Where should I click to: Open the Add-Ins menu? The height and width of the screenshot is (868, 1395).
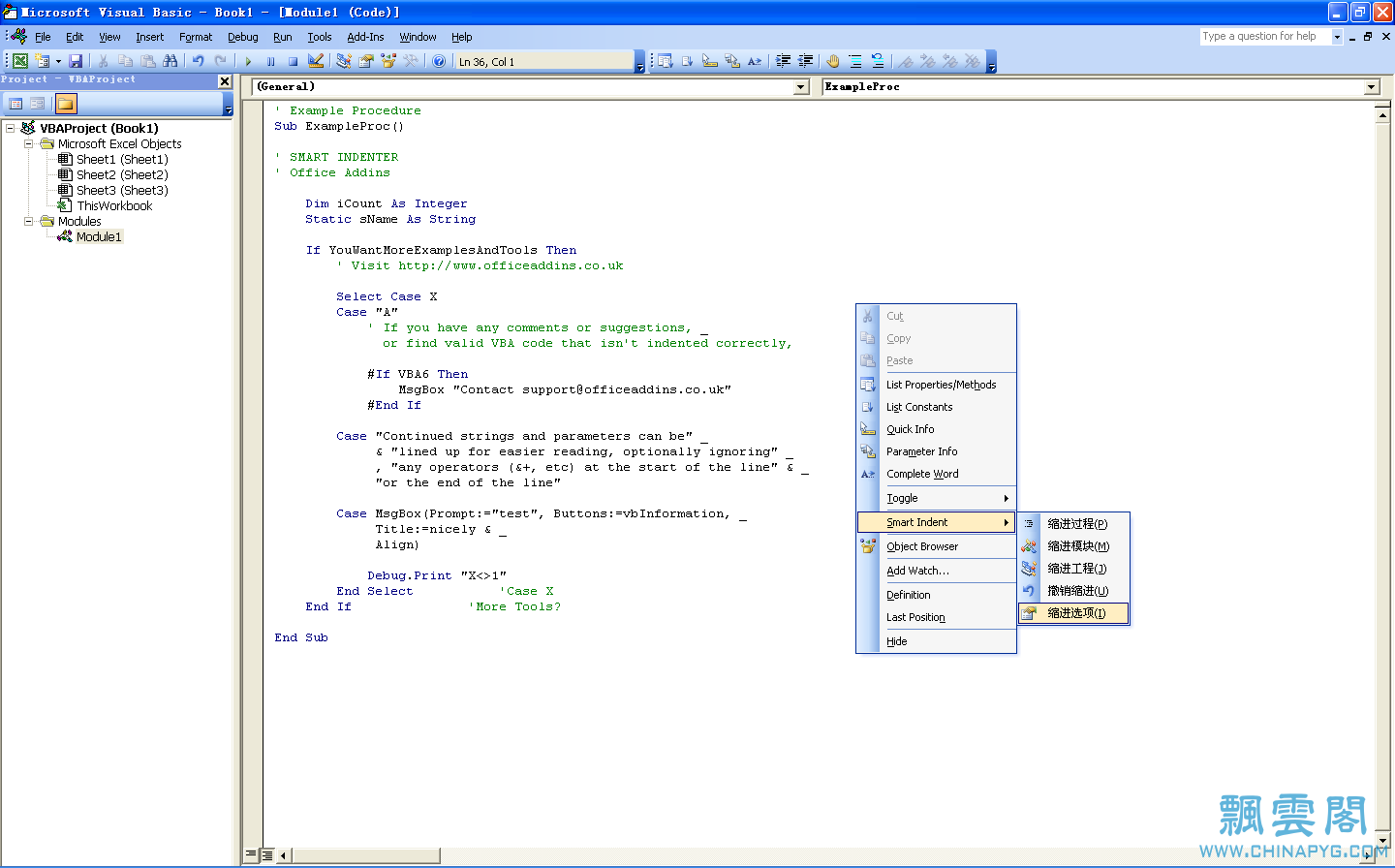tap(365, 37)
